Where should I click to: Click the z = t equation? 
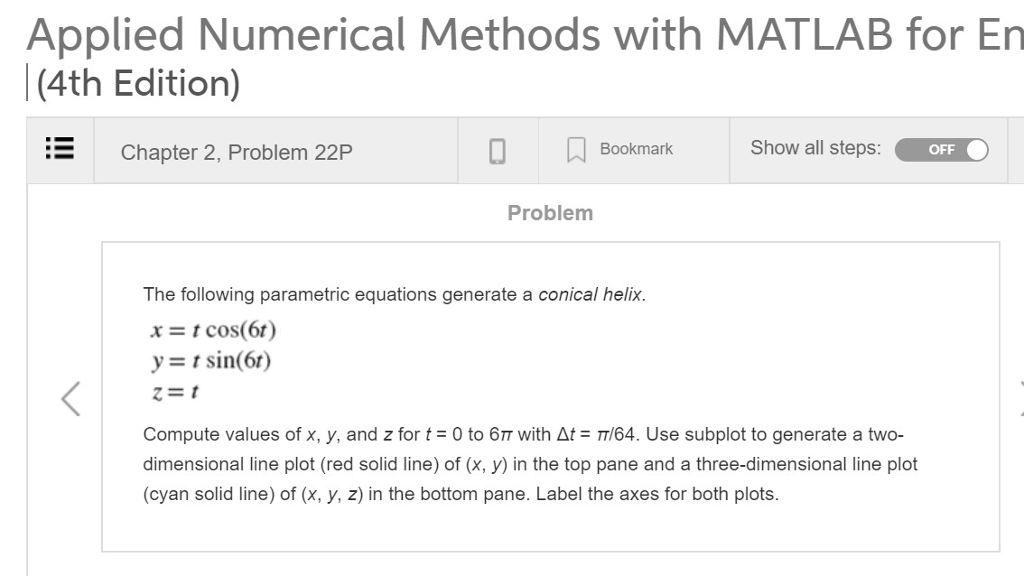(x=176, y=392)
